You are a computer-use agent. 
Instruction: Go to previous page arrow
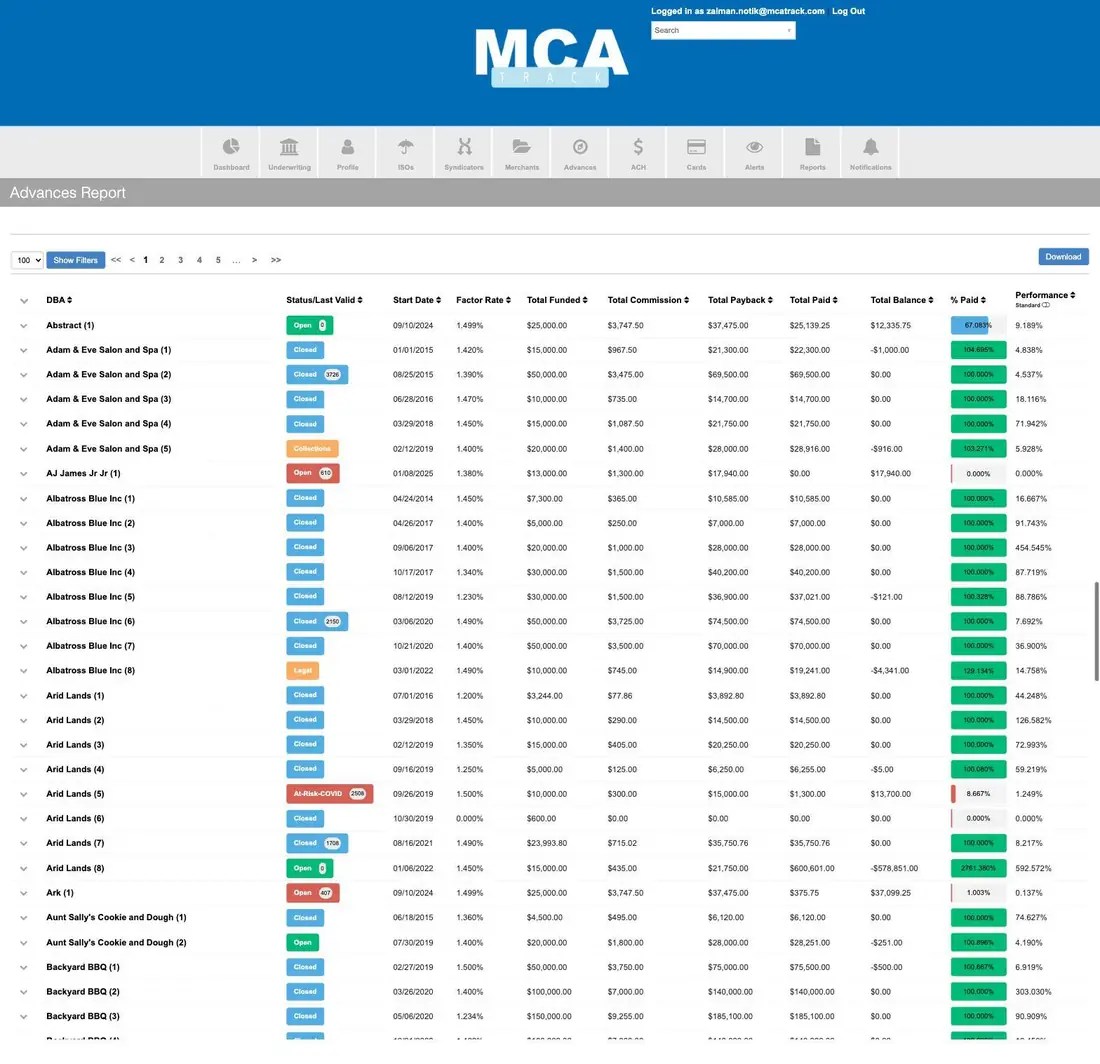coord(132,260)
